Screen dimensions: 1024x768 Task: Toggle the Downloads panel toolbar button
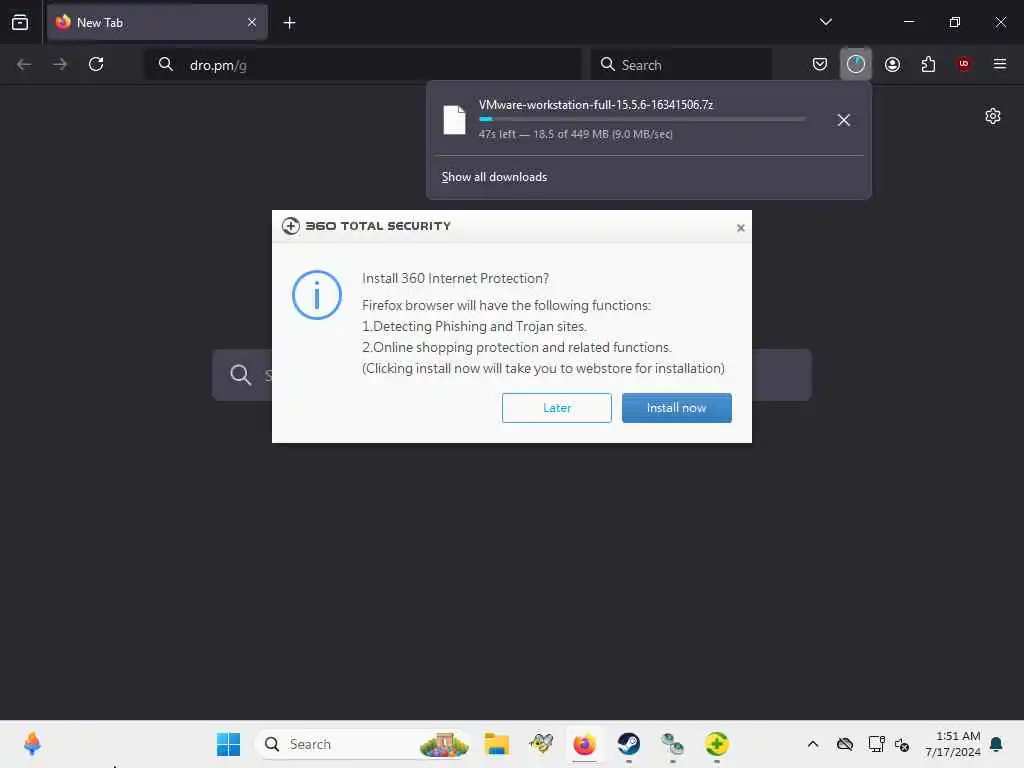point(856,64)
